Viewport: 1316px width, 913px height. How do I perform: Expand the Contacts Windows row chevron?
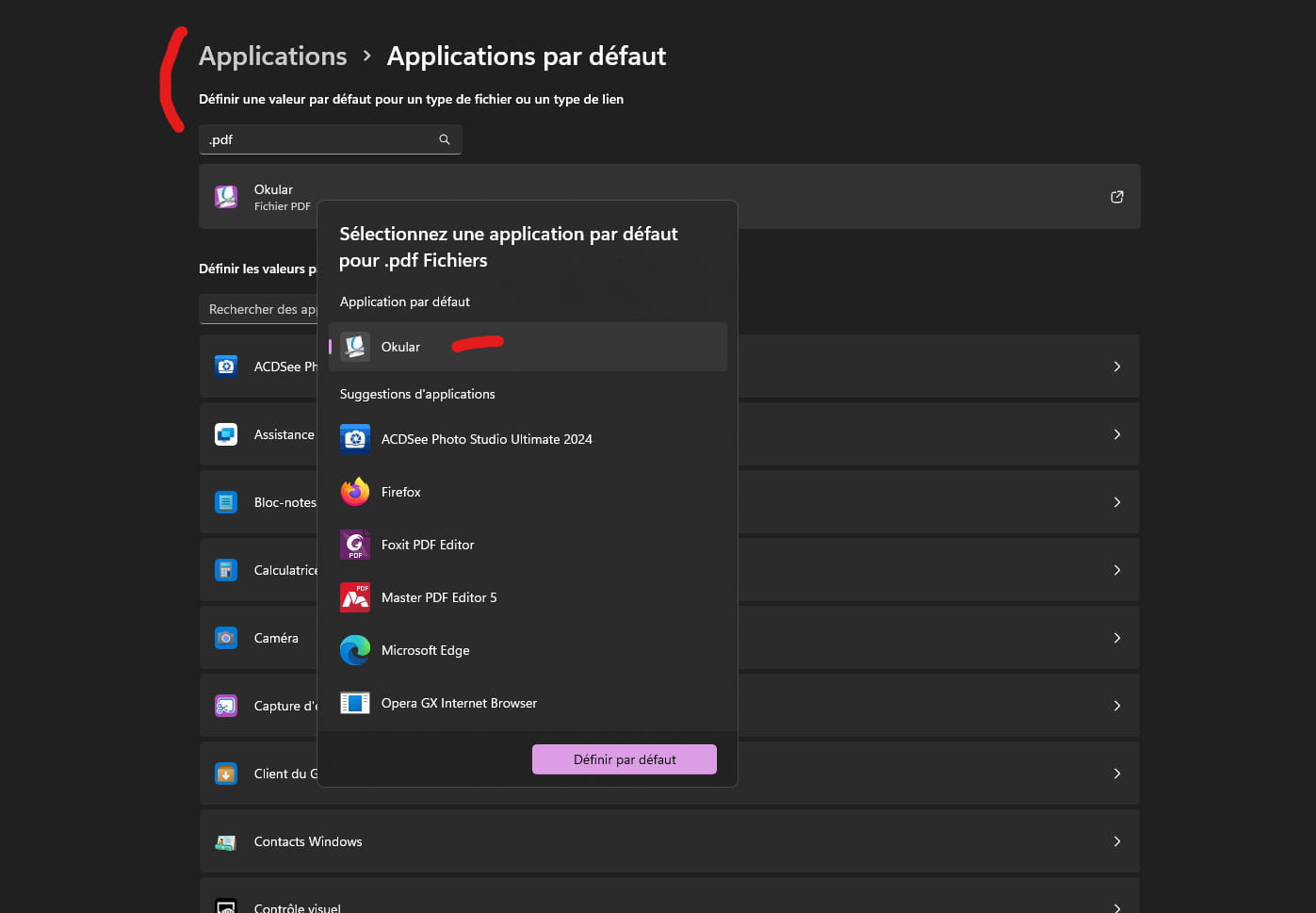click(1117, 841)
